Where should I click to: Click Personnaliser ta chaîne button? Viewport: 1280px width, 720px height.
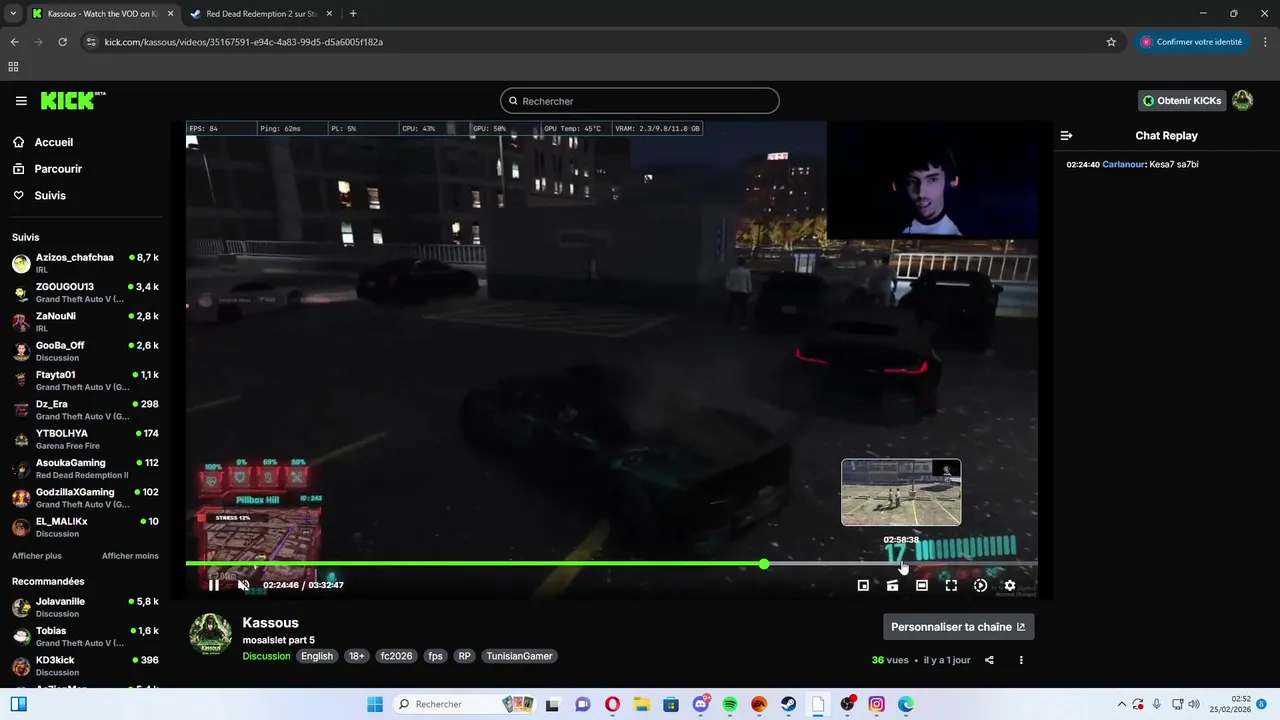click(x=958, y=627)
